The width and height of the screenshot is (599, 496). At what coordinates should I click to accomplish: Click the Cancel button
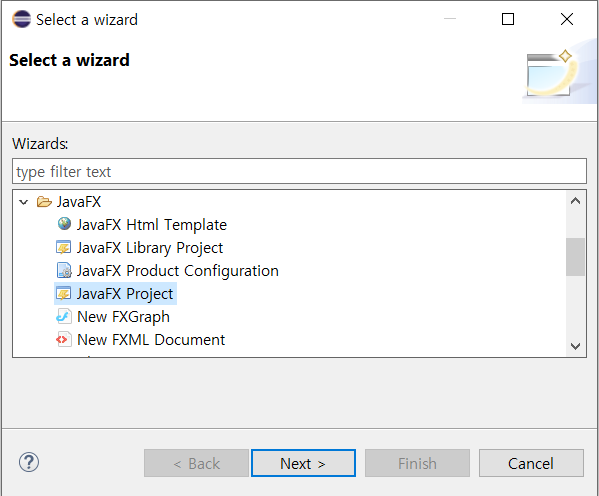pos(531,463)
